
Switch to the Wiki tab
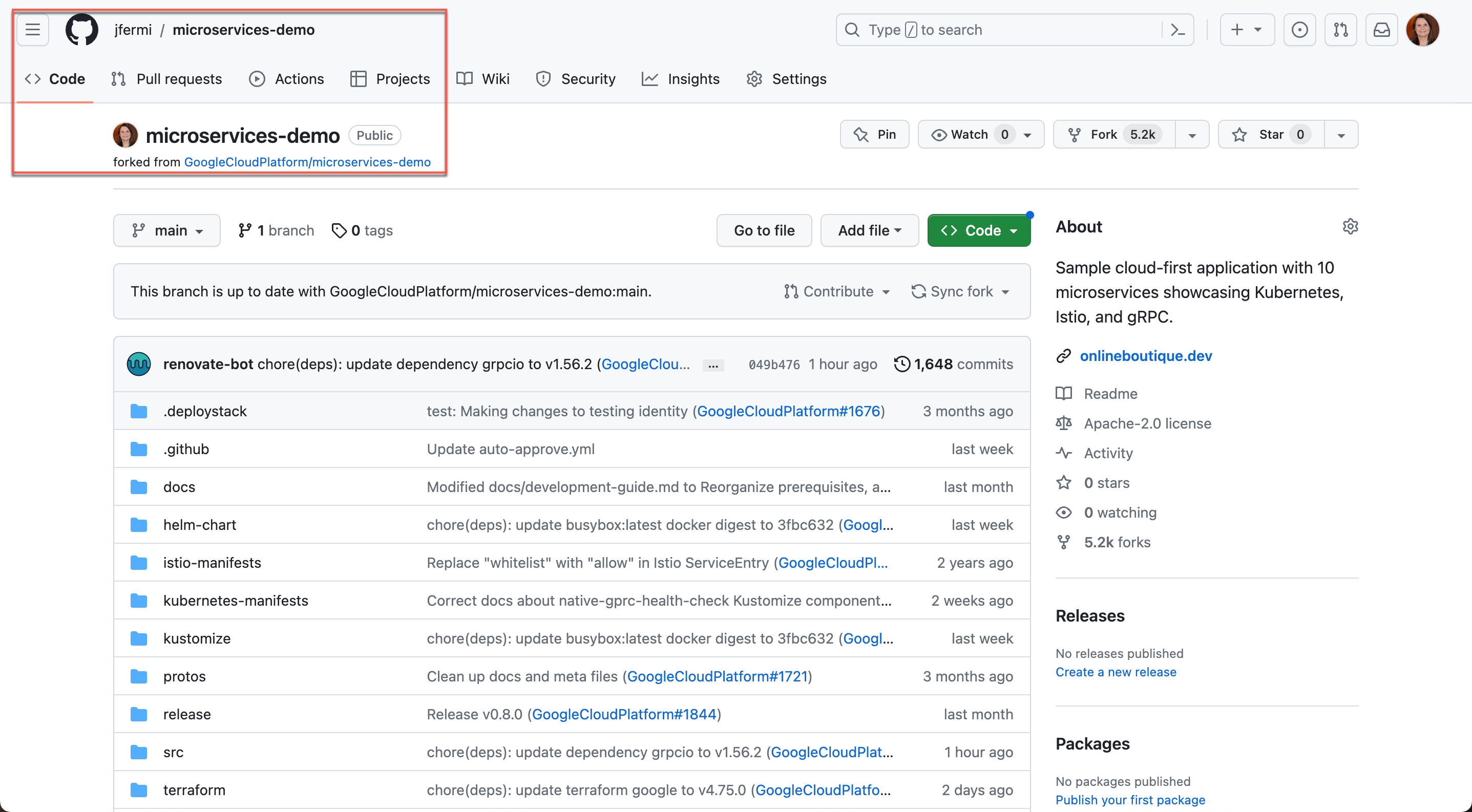[483, 79]
